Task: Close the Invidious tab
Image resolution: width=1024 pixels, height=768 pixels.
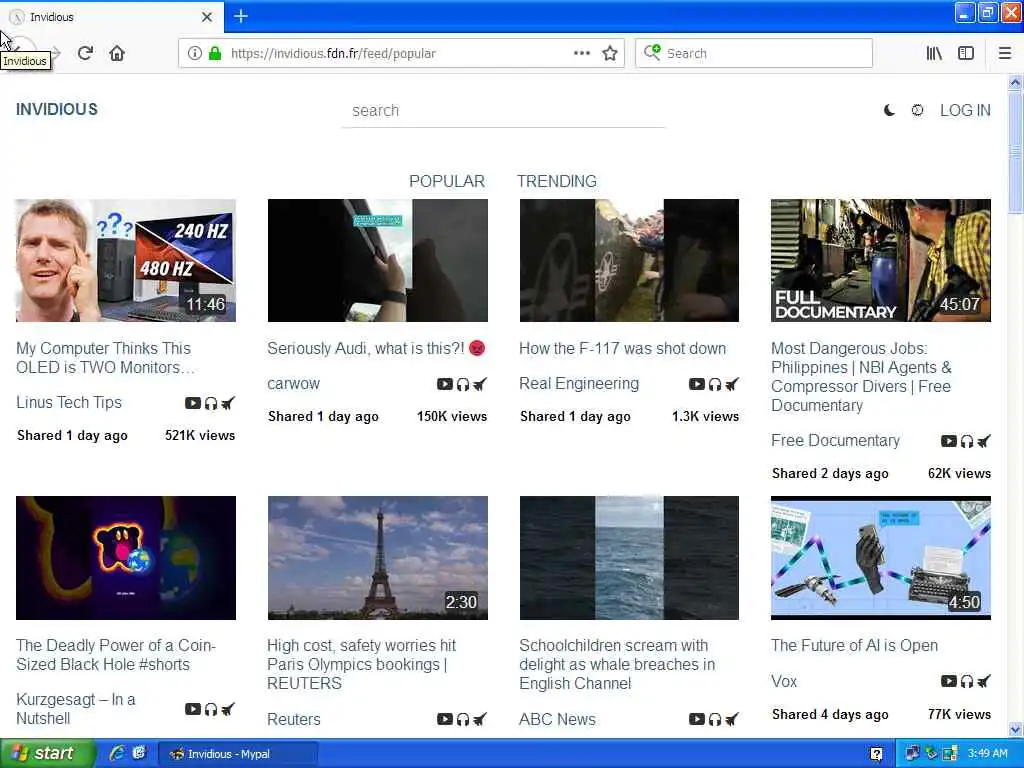Action: (x=206, y=16)
